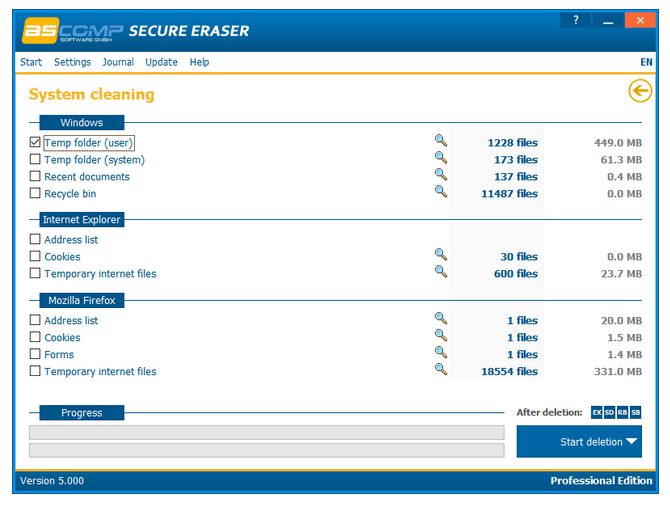Open magnifier preview for Recent documents
The width and height of the screenshot is (670, 506).
click(441, 175)
